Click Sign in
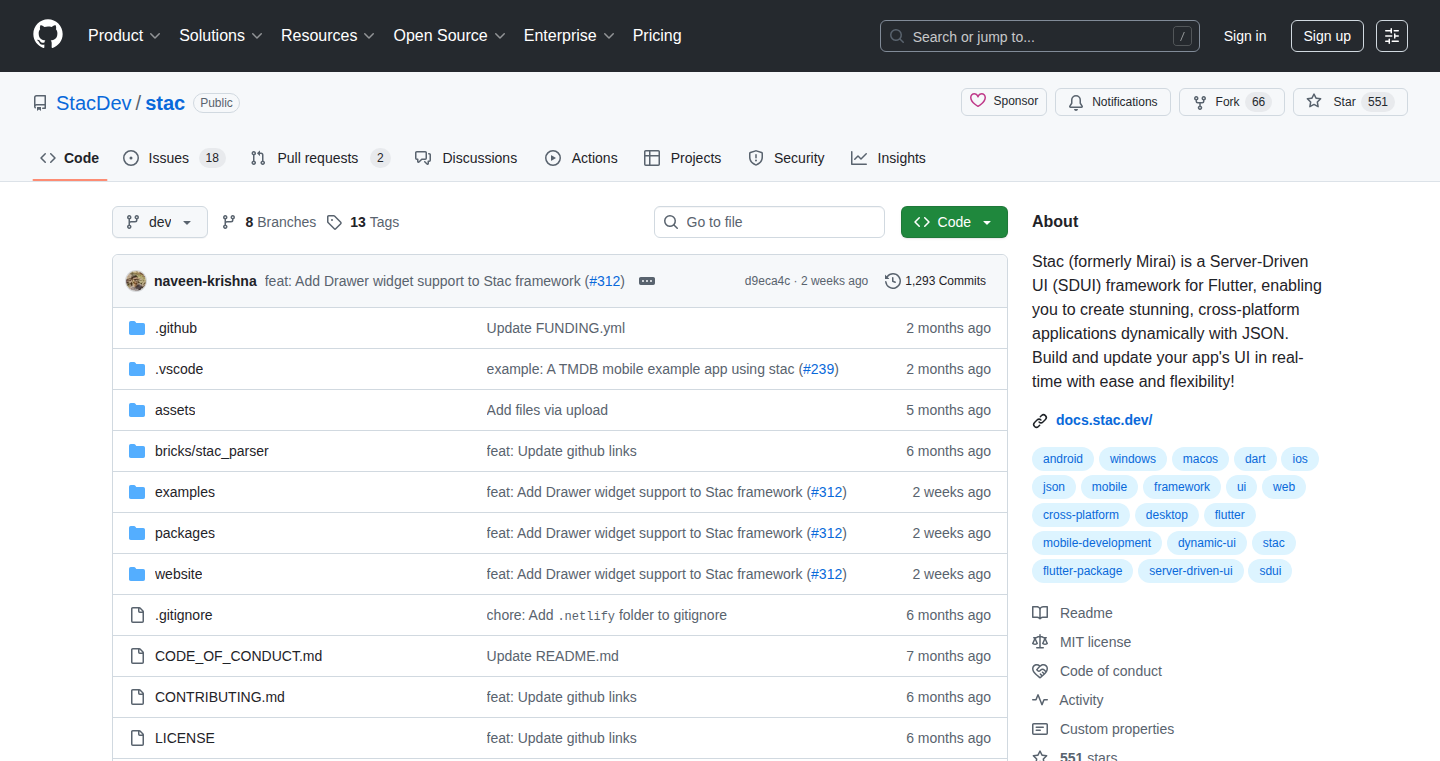 click(x=1245, y=36)
